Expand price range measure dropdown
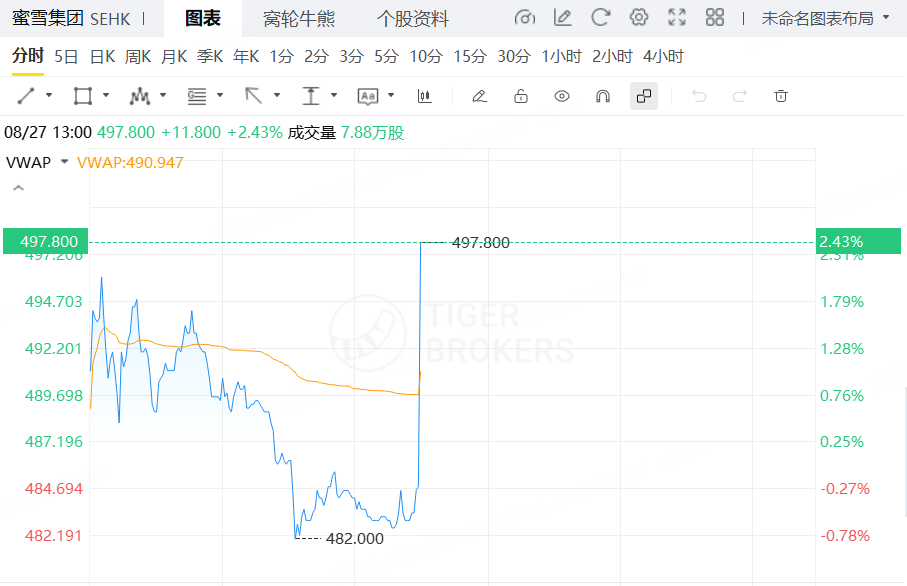This screenshot has height=586, width=907. 334,95
